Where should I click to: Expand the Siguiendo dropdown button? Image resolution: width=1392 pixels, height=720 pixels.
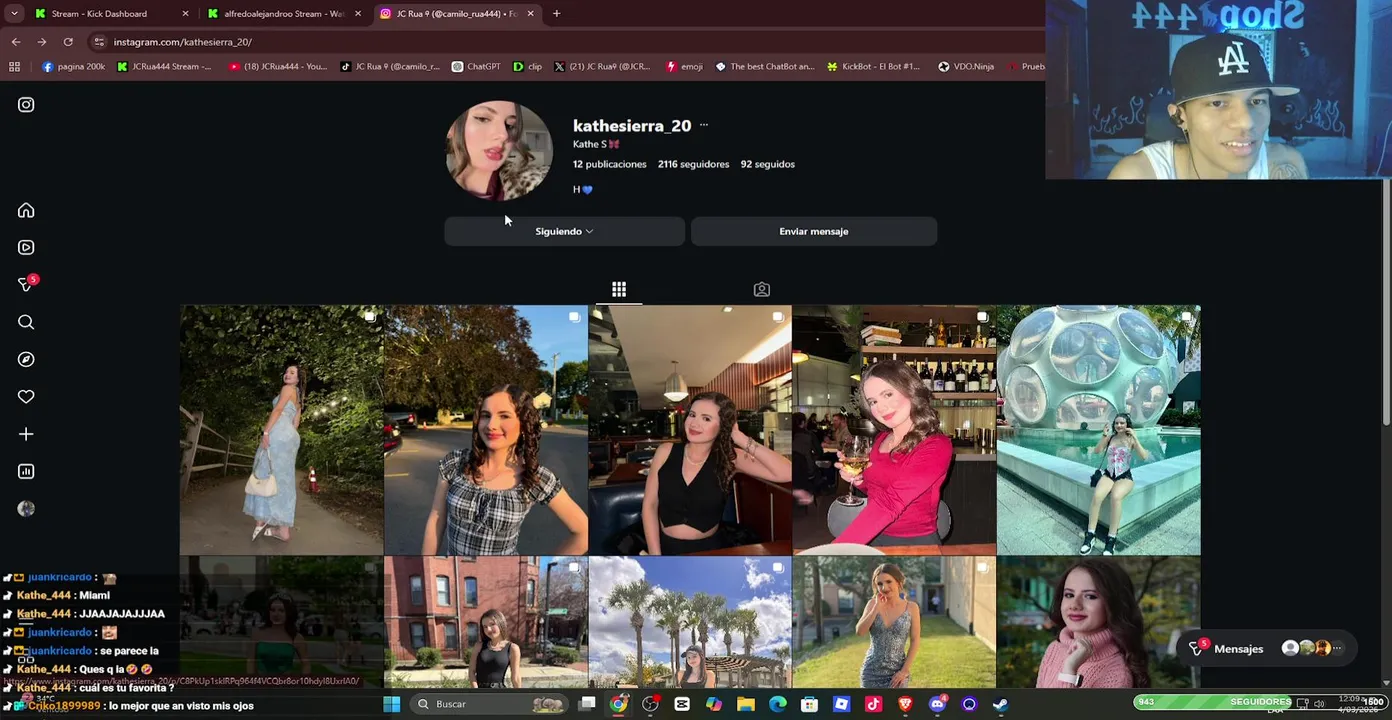click(564, 231)
